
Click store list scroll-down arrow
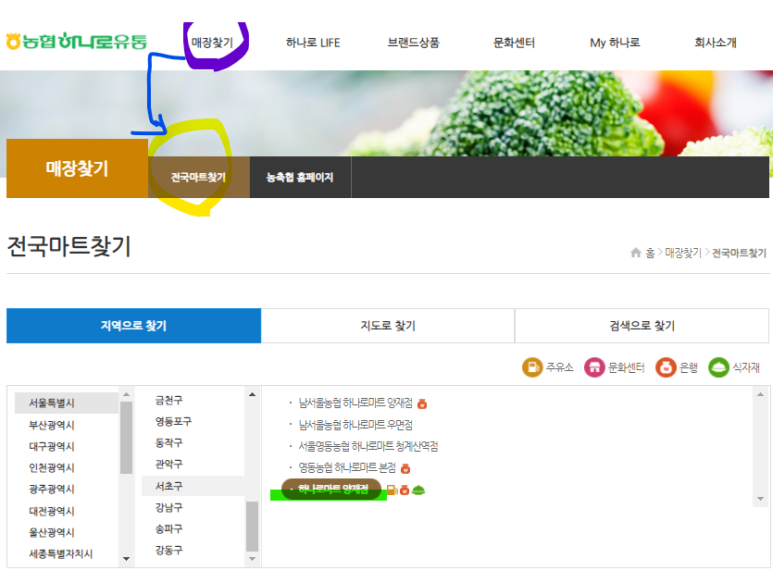[760, 499]
